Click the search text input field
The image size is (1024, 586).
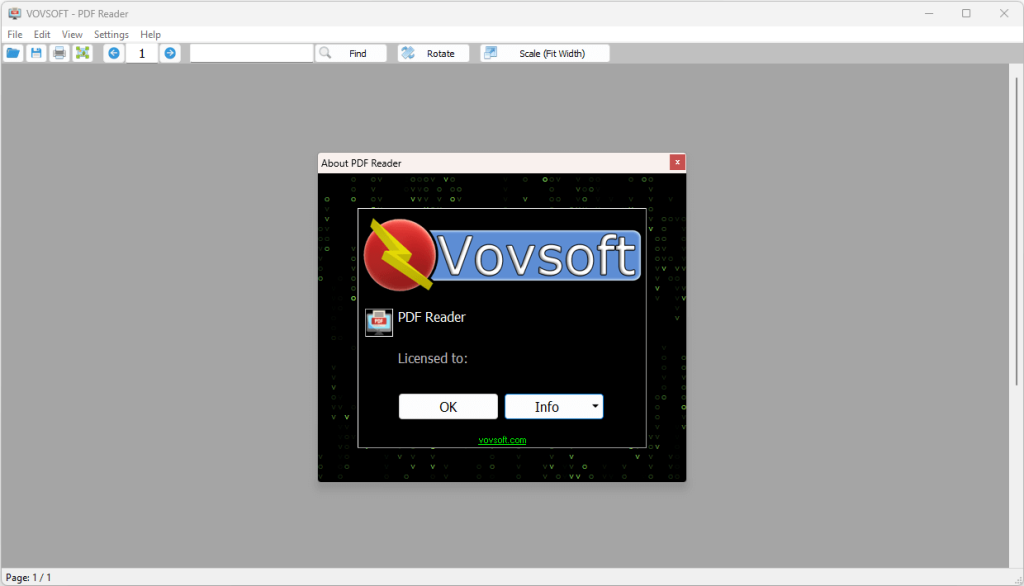click(251, 53)
